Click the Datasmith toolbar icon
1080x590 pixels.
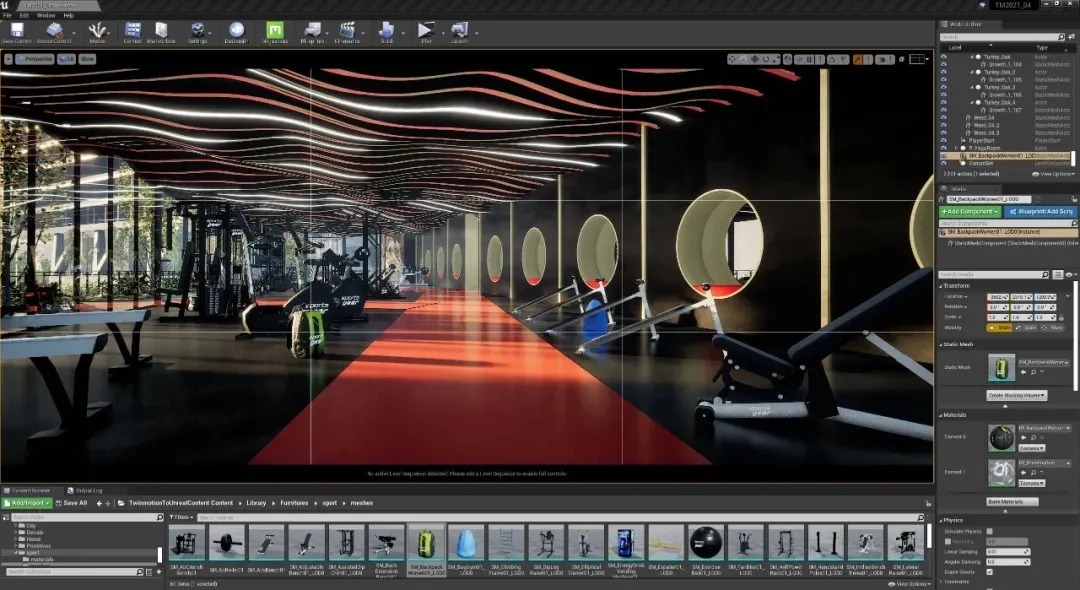point(236,30)
